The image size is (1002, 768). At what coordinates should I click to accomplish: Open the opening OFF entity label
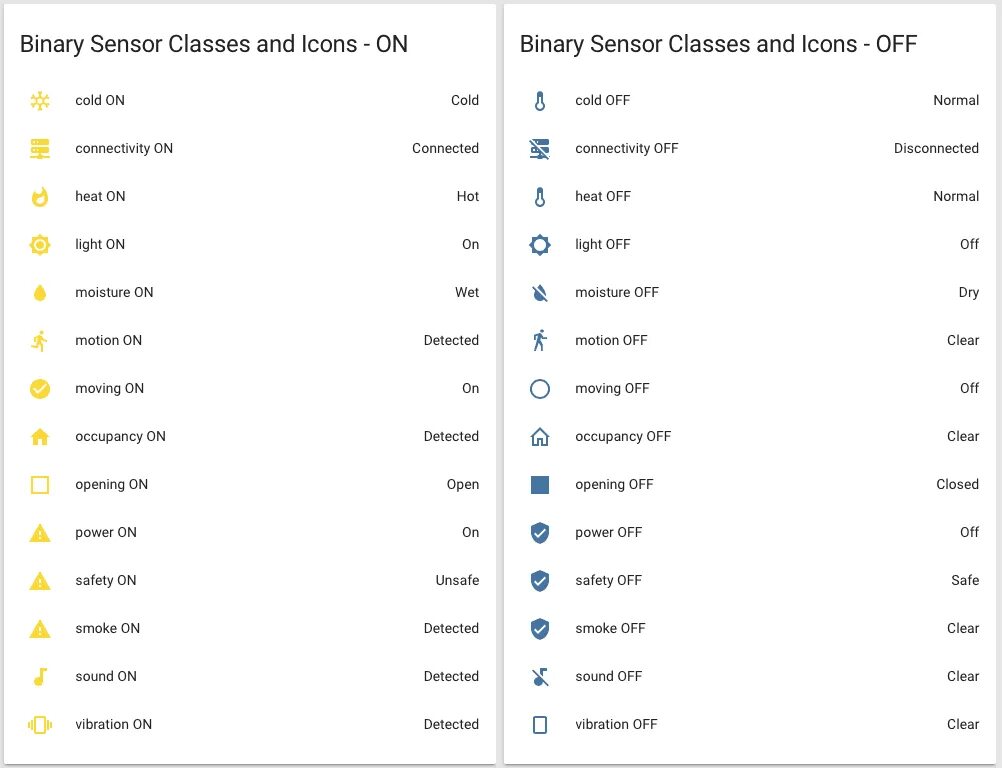(614, 485)
